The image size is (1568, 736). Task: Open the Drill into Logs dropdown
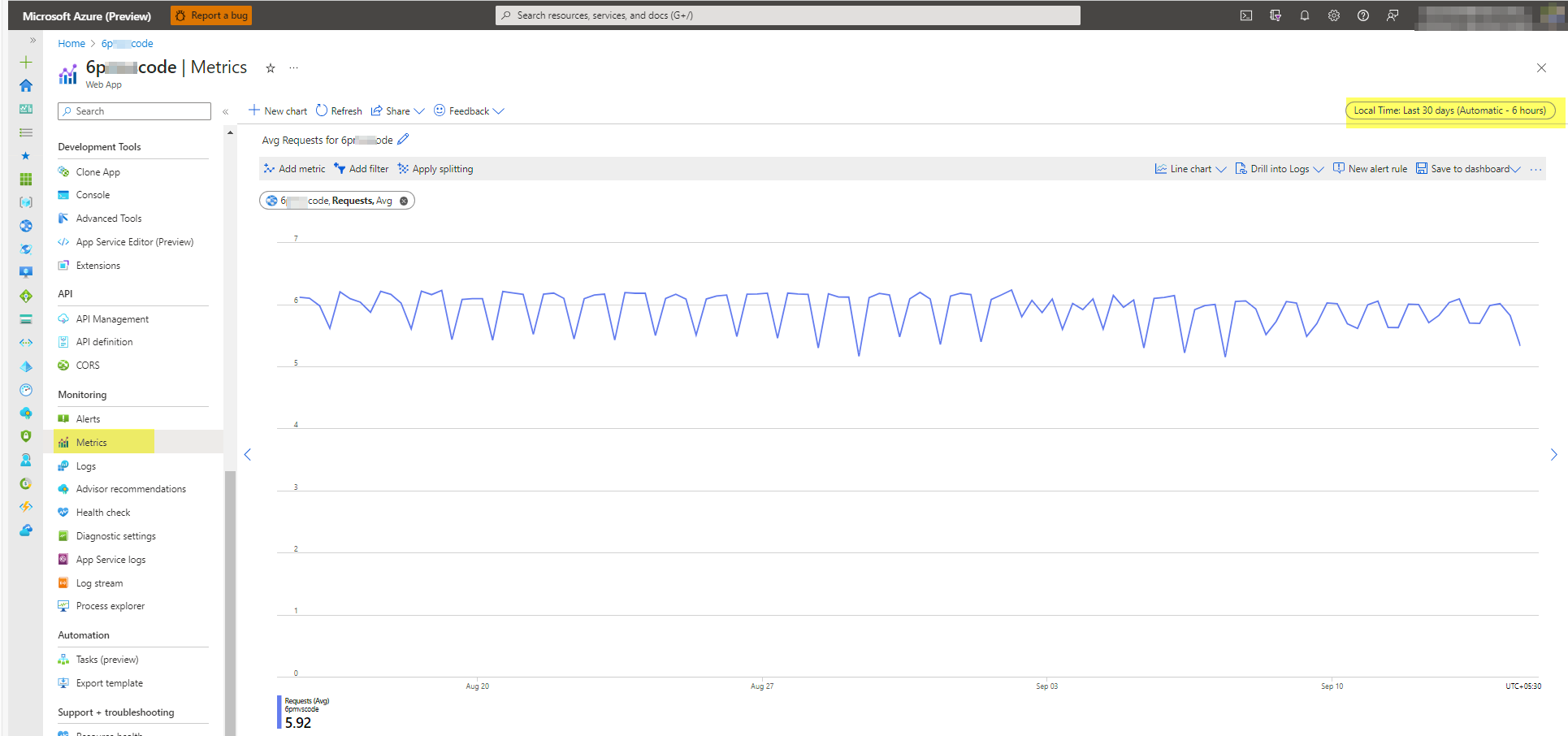tap(1280, 169)
